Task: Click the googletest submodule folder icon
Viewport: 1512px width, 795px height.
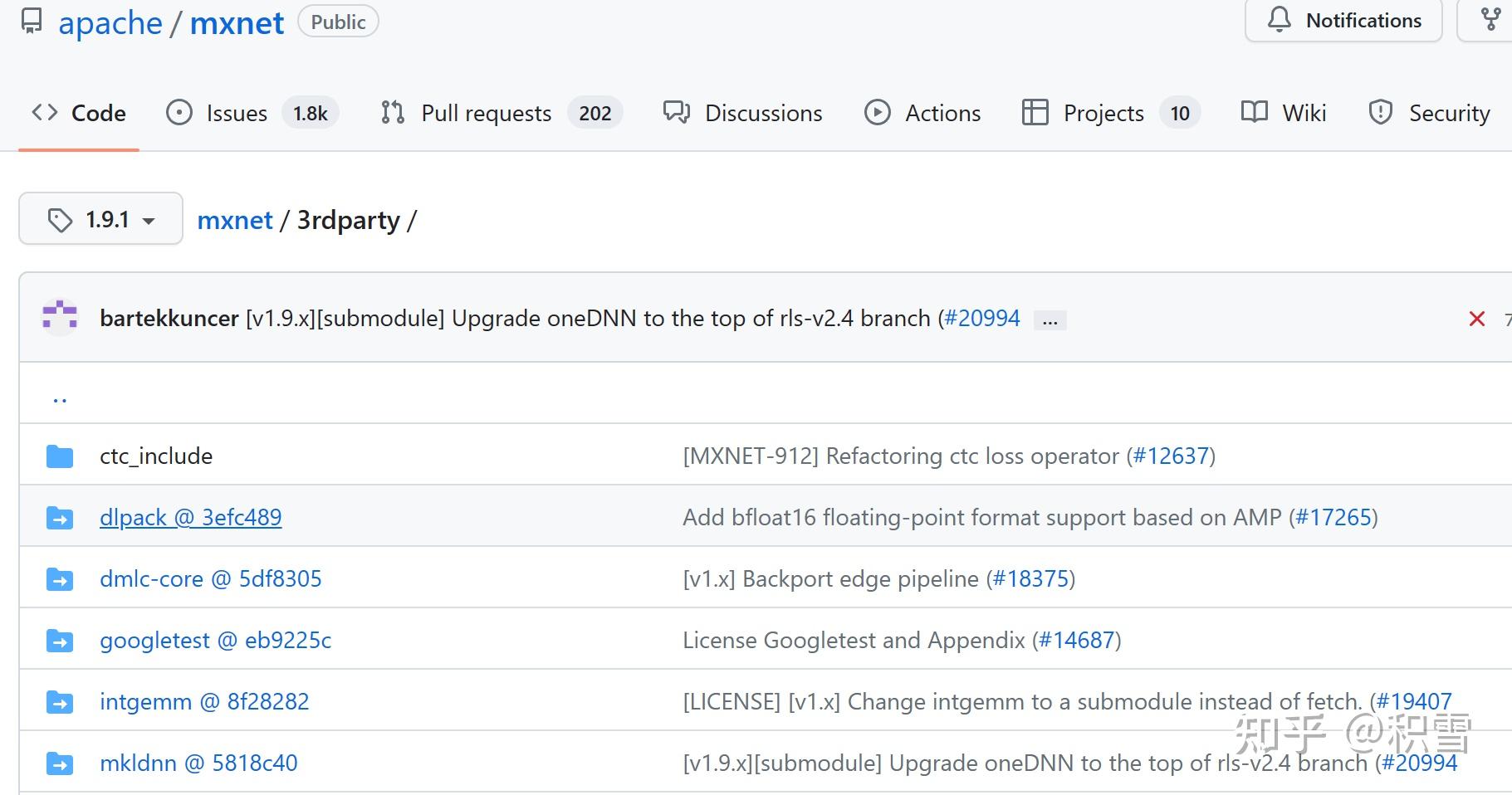Action: pyautogui.click(x=60, y=641)
